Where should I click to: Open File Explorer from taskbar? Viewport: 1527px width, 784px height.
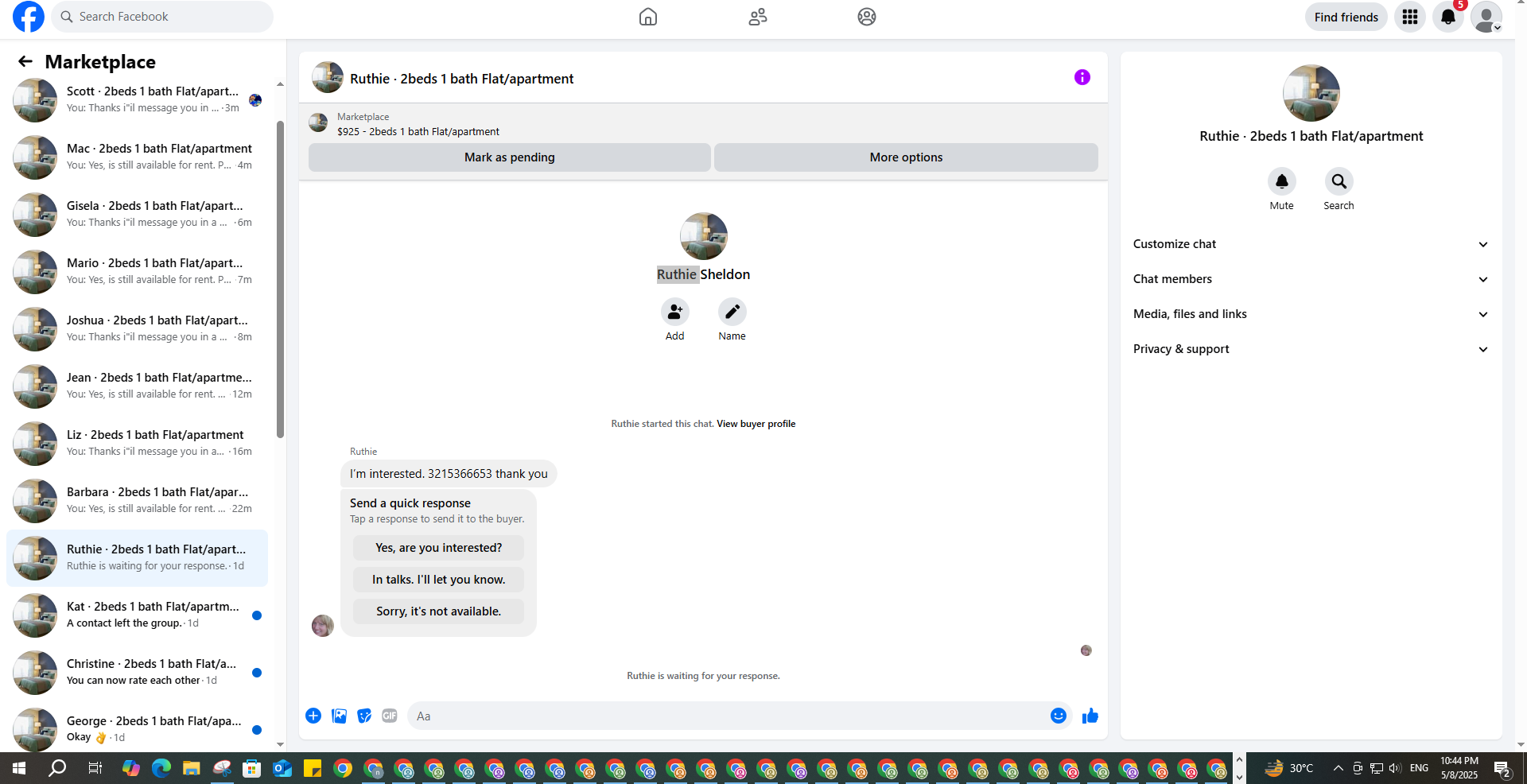192,768
